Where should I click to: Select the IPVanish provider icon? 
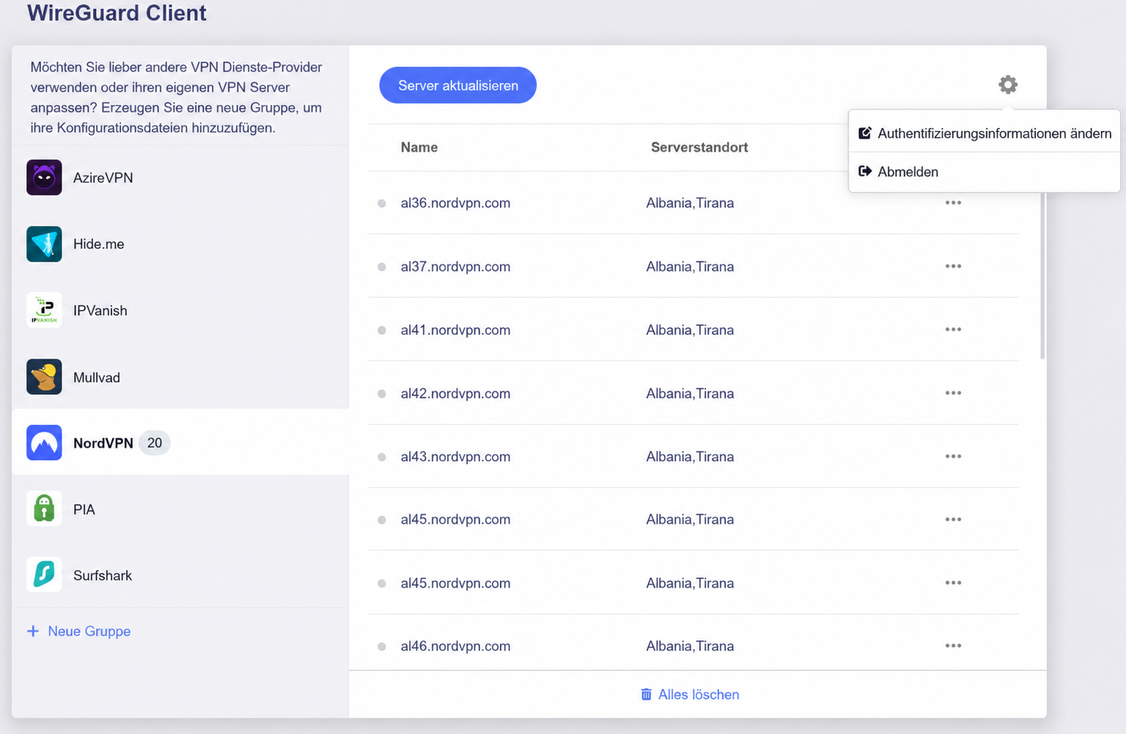pos(44,310)
